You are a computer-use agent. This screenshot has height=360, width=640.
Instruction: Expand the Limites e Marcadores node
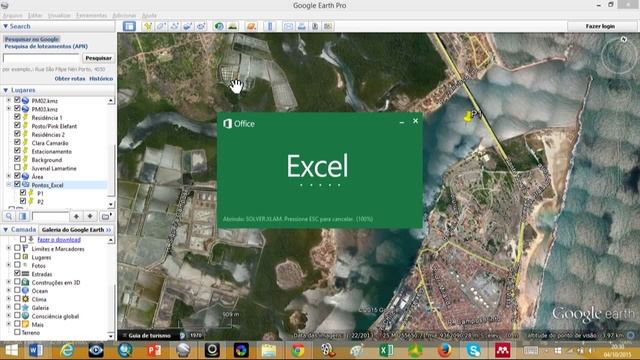(x=9, y=248)
